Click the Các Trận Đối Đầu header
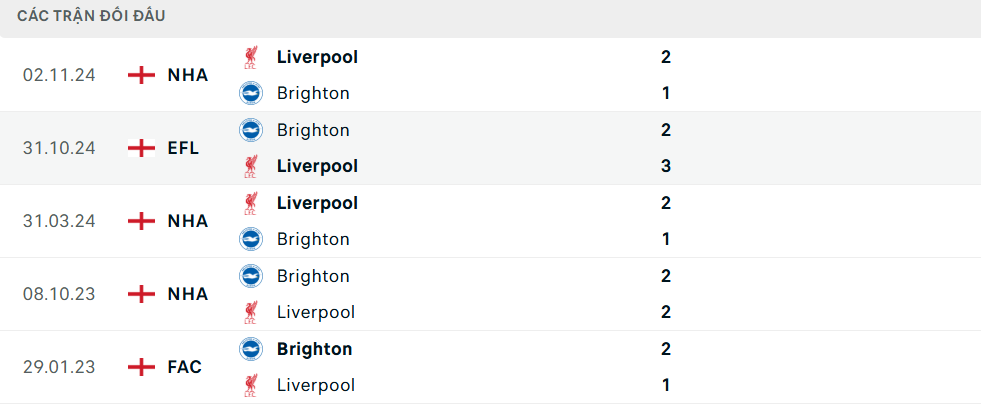The width and height of the screenshot is (981, 406). [91, 16]
